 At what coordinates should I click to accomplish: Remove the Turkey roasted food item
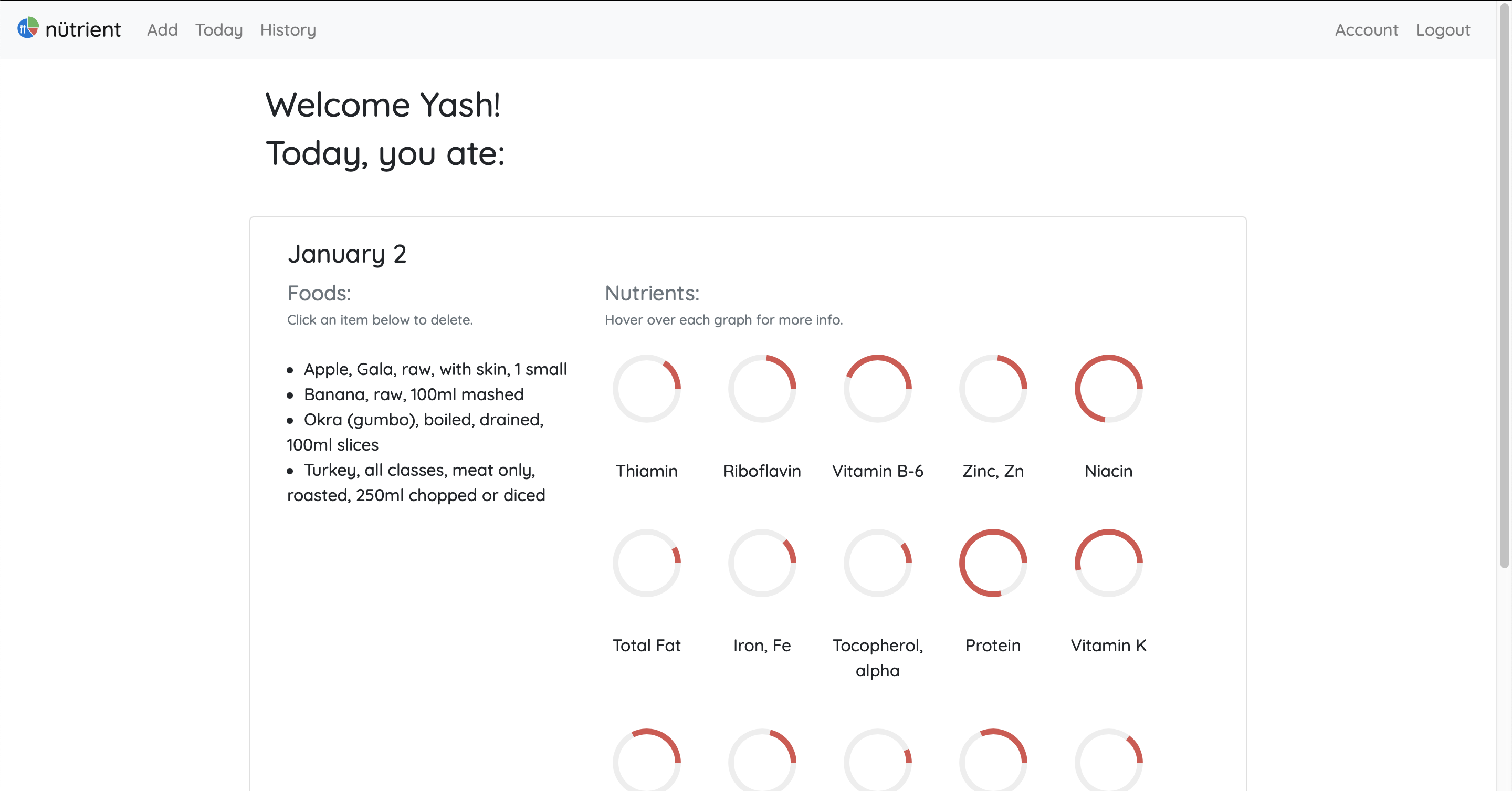(416, 482)
